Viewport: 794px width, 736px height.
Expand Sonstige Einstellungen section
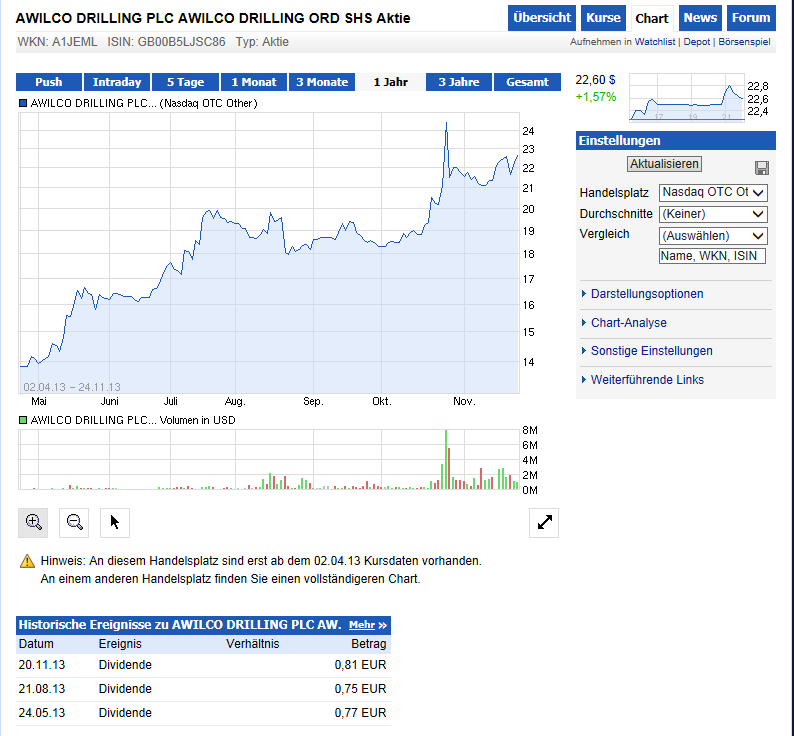click(x=651, y=351)
